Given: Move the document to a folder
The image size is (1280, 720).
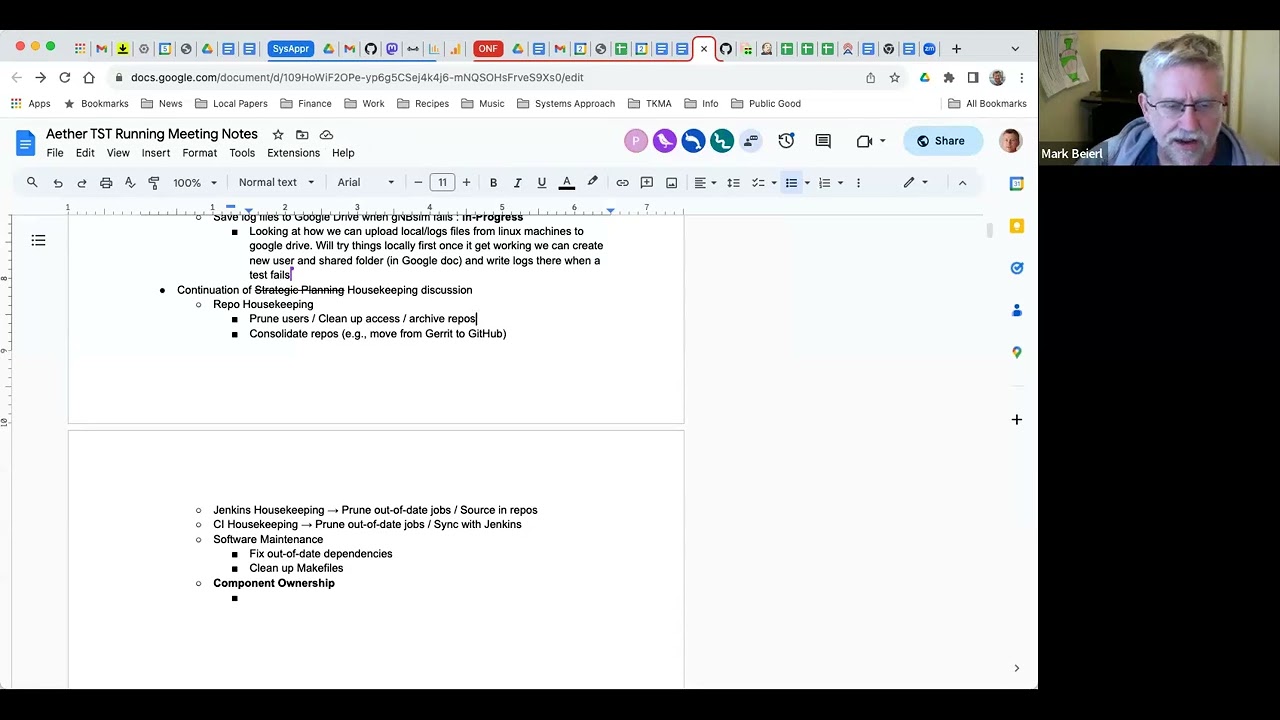Looking at the screenshot, I should click(x=302, y=134).
